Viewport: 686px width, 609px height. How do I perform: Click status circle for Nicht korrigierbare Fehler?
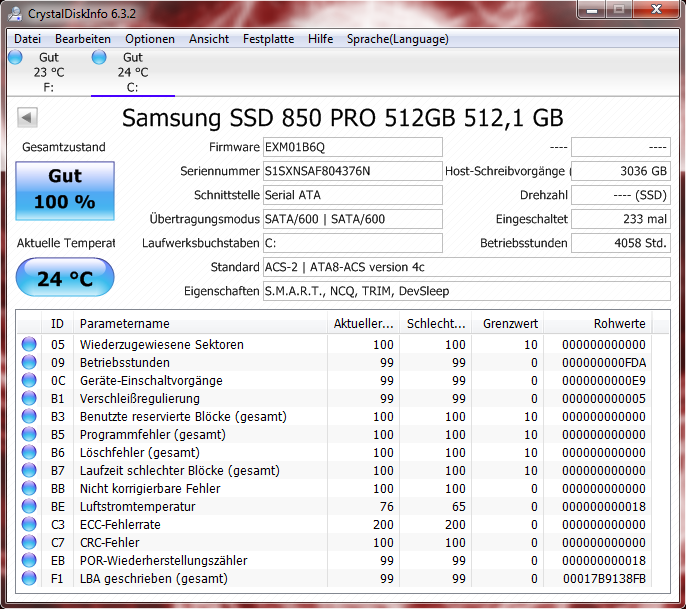(x=29, y=488)
